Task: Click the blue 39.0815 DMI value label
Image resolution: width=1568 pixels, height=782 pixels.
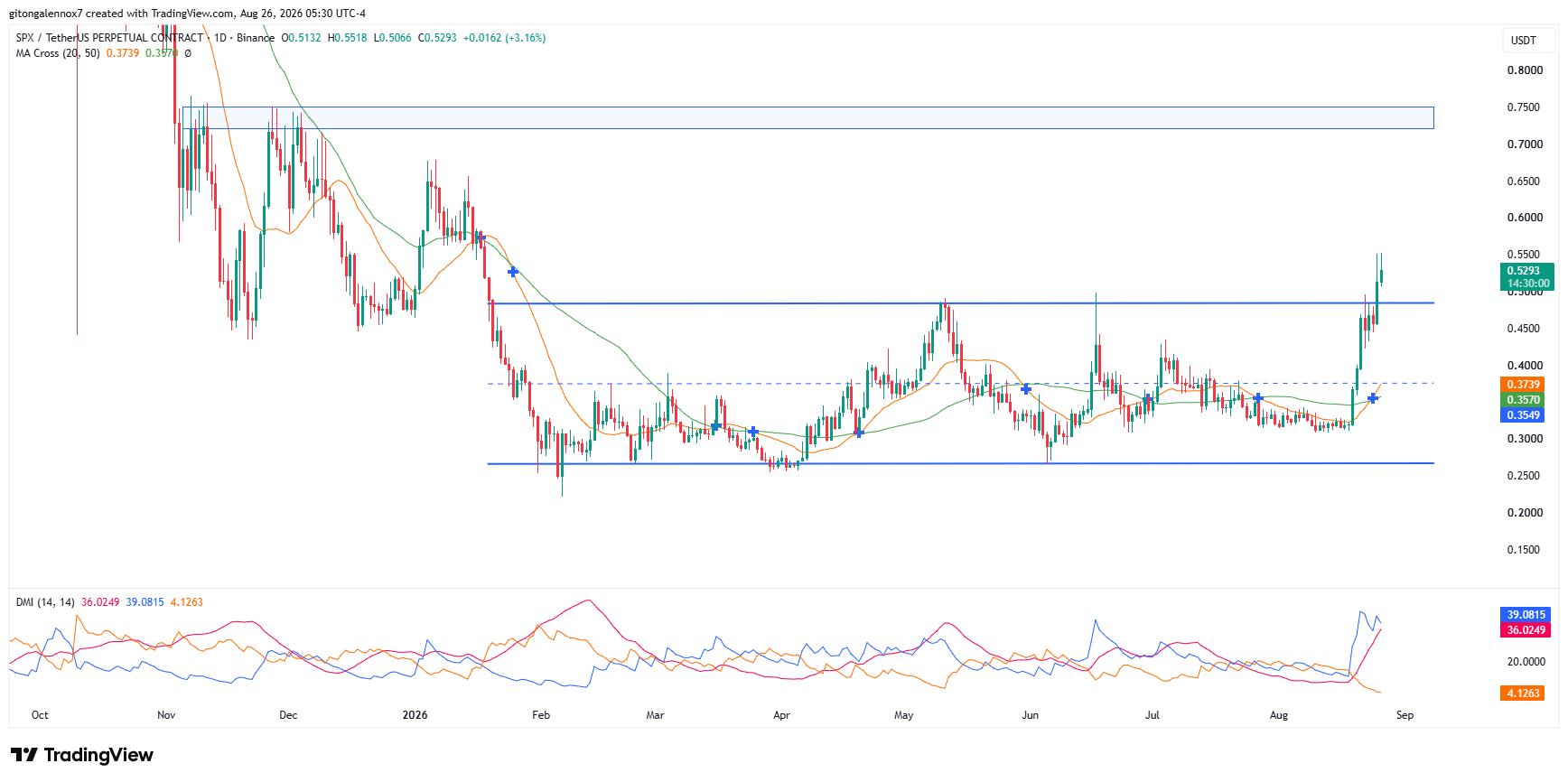Action: [1526, 615]
